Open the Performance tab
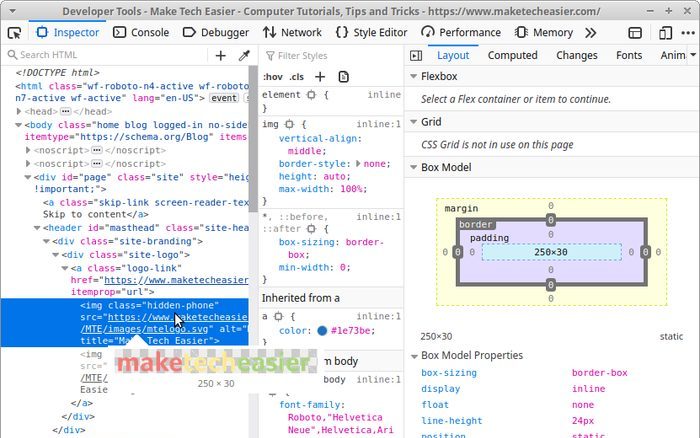The height and width of the screenshot is (438, 700). [461, 33]
